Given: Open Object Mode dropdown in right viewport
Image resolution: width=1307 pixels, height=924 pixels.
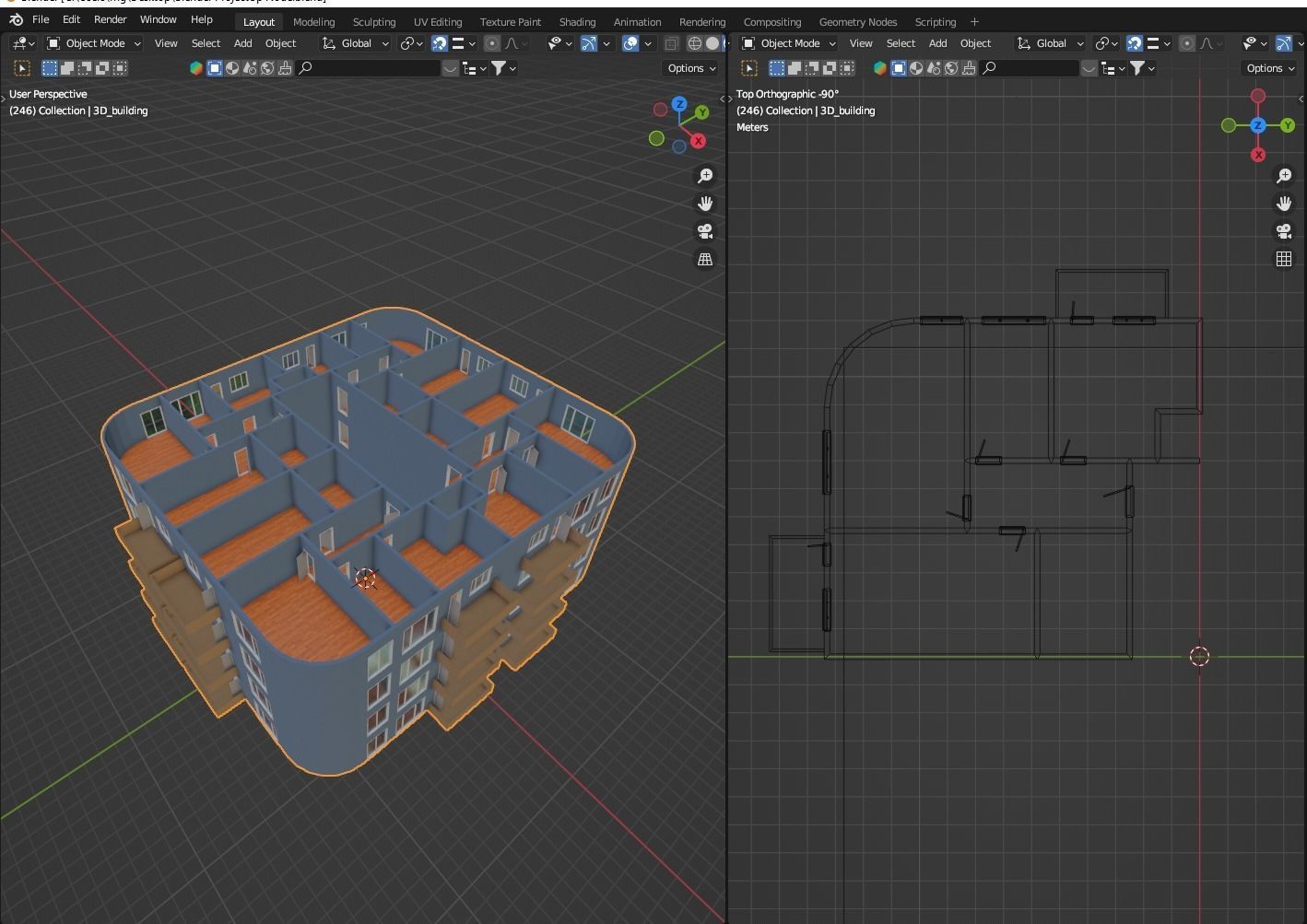Looking at the screenshot, I should coord(789,43).
